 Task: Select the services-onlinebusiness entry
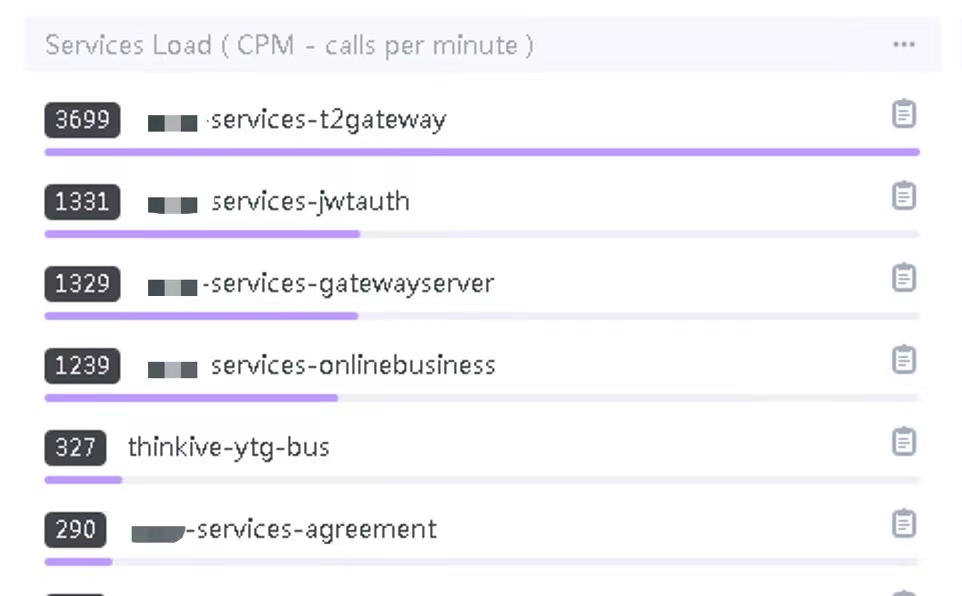321,366
